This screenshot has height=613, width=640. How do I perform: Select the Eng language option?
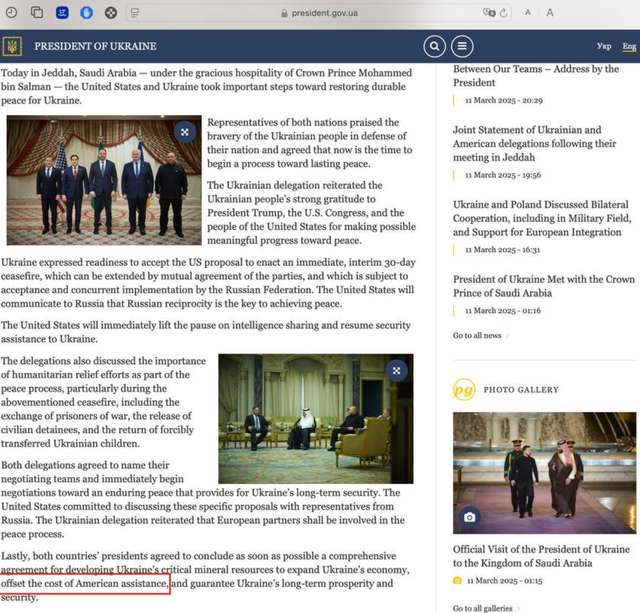coord(628,46)
